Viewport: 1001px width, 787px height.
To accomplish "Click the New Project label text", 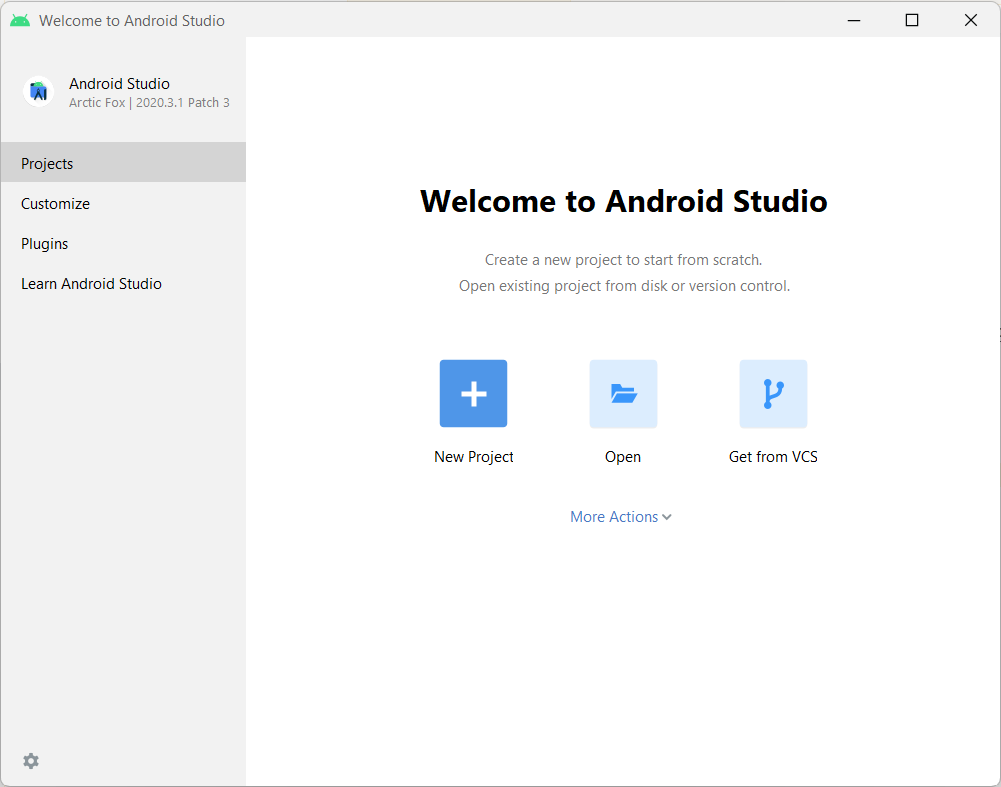I will [x=473, y=456].
